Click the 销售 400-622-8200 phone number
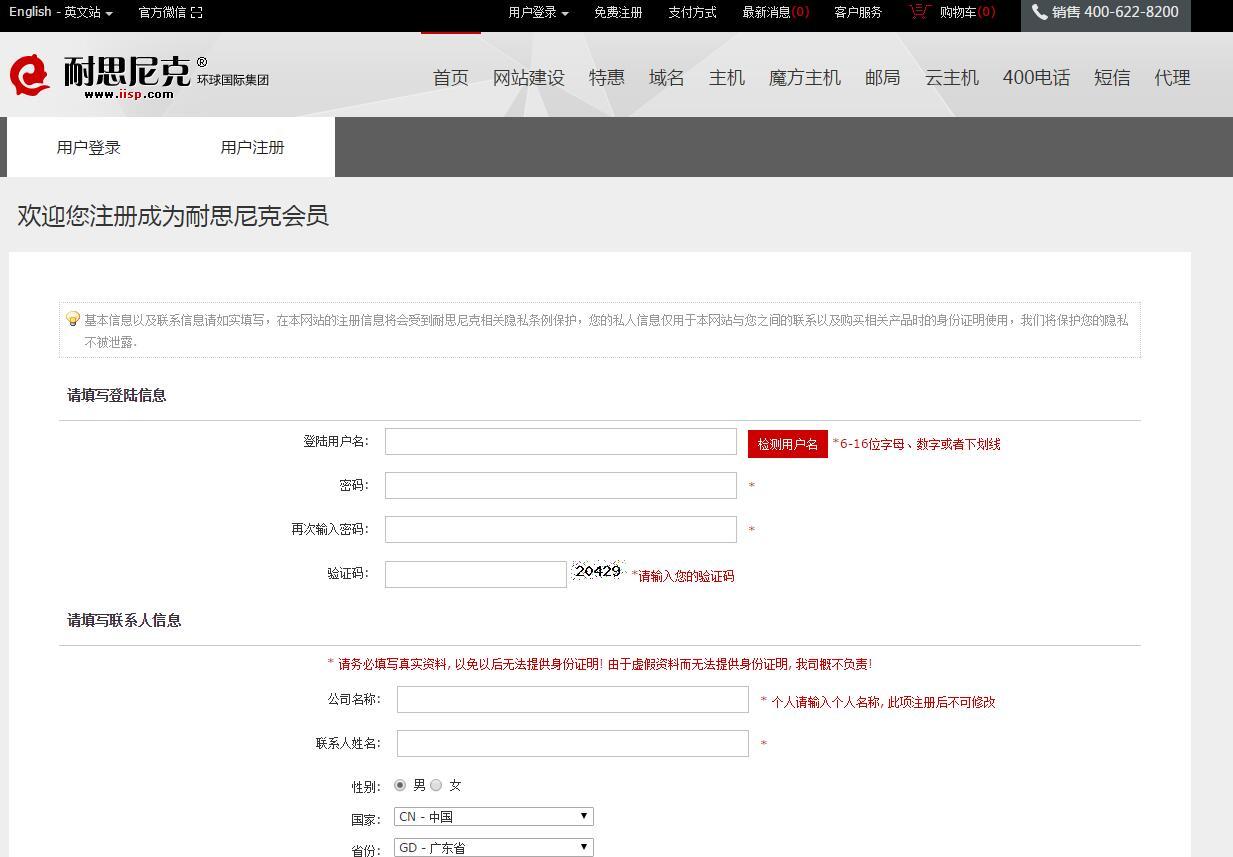The height and width of the screenshot is (857, 1233). point(1115,12)
